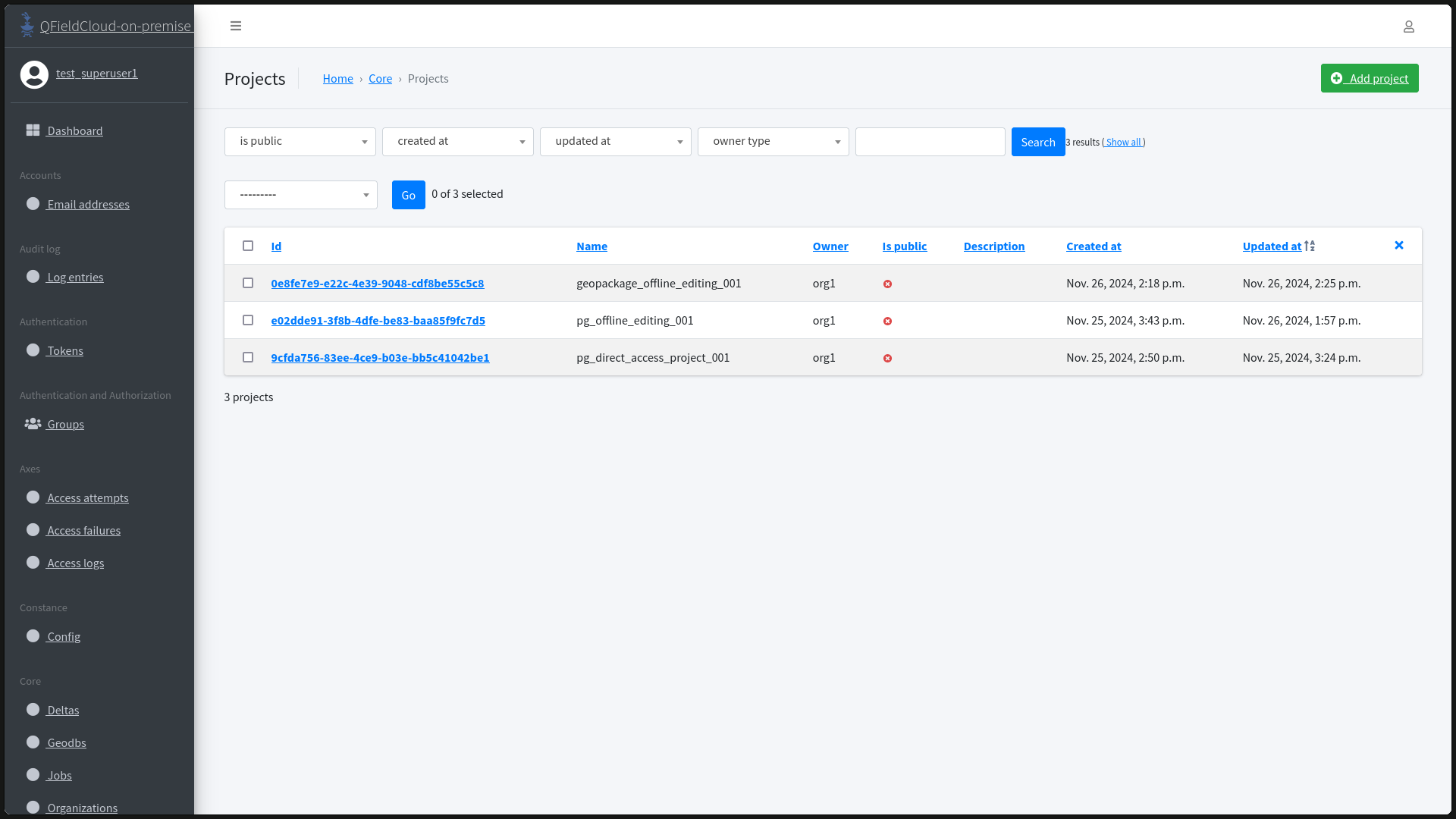Screen dimensions: 1456x819
Task: Click the Core breadcrumb link
Action: tap(380, 79)
